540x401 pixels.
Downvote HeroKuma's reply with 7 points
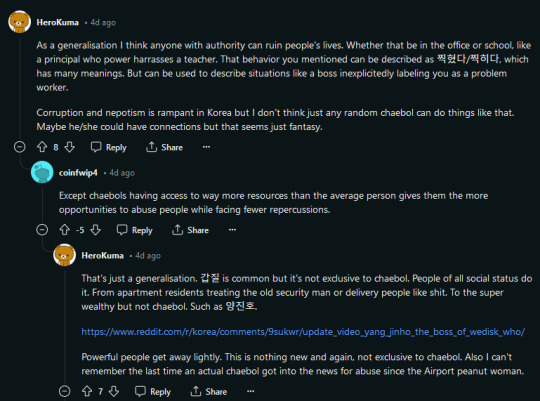tap(114, 391)
